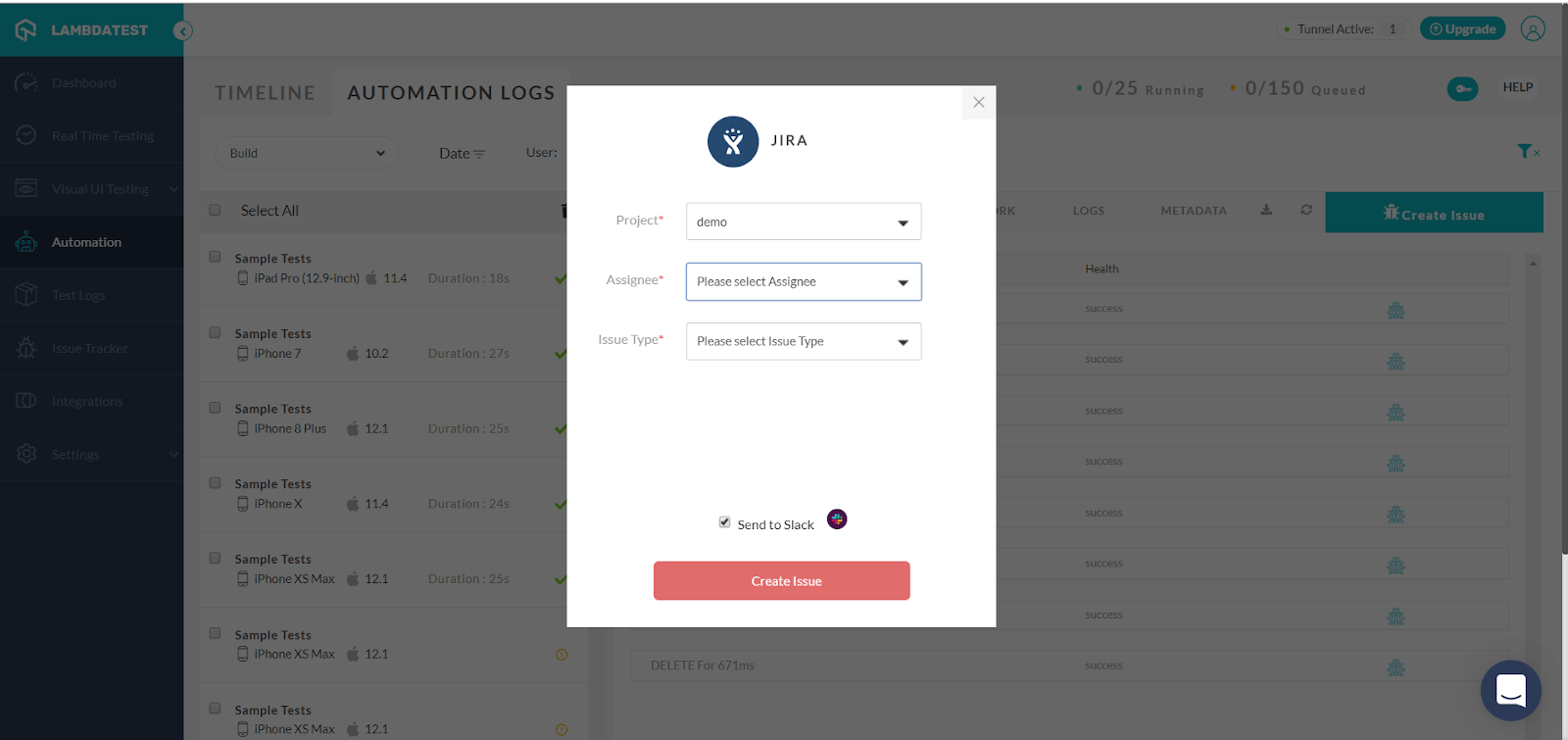Click the Upgrade button
Image resolution: width=1568 pixels, height=740 pixels.
tap(1463, 29)
